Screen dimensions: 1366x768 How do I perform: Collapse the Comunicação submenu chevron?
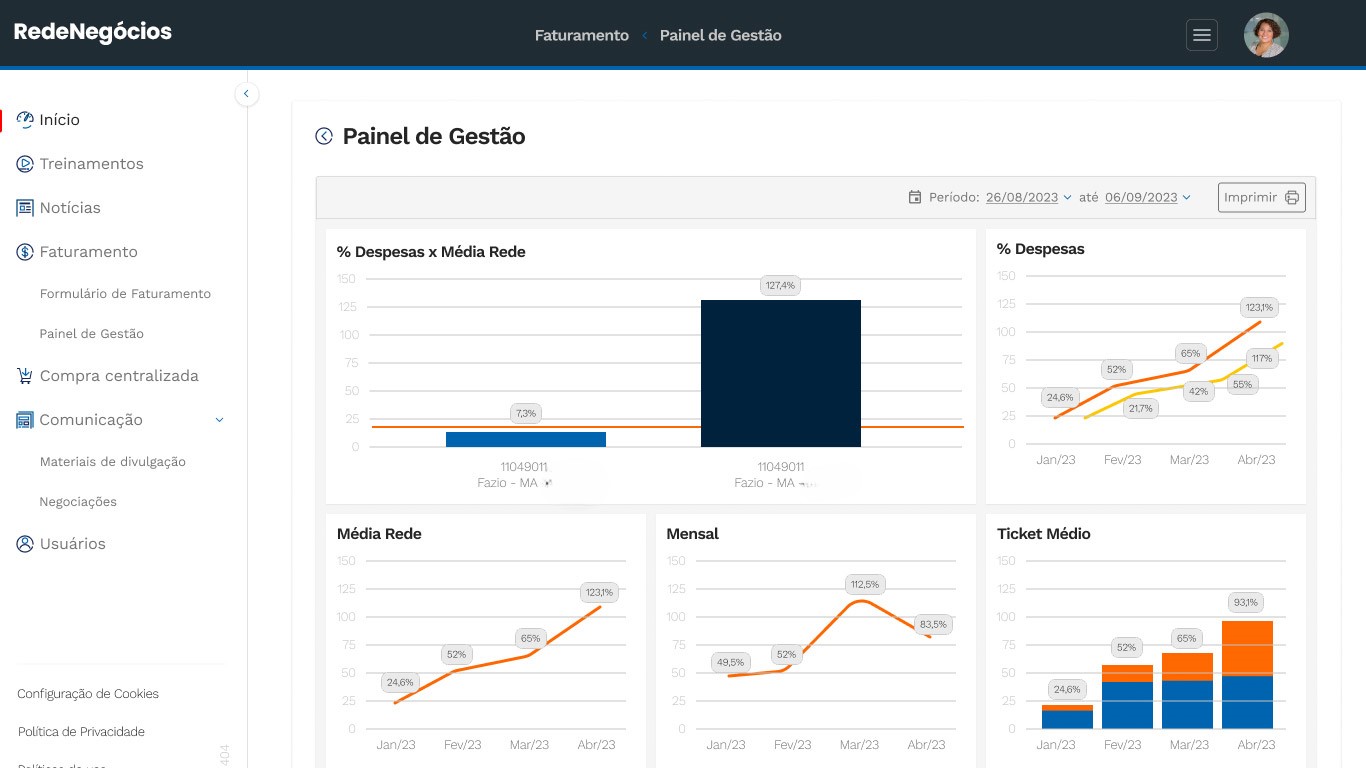tap(220, 420)
